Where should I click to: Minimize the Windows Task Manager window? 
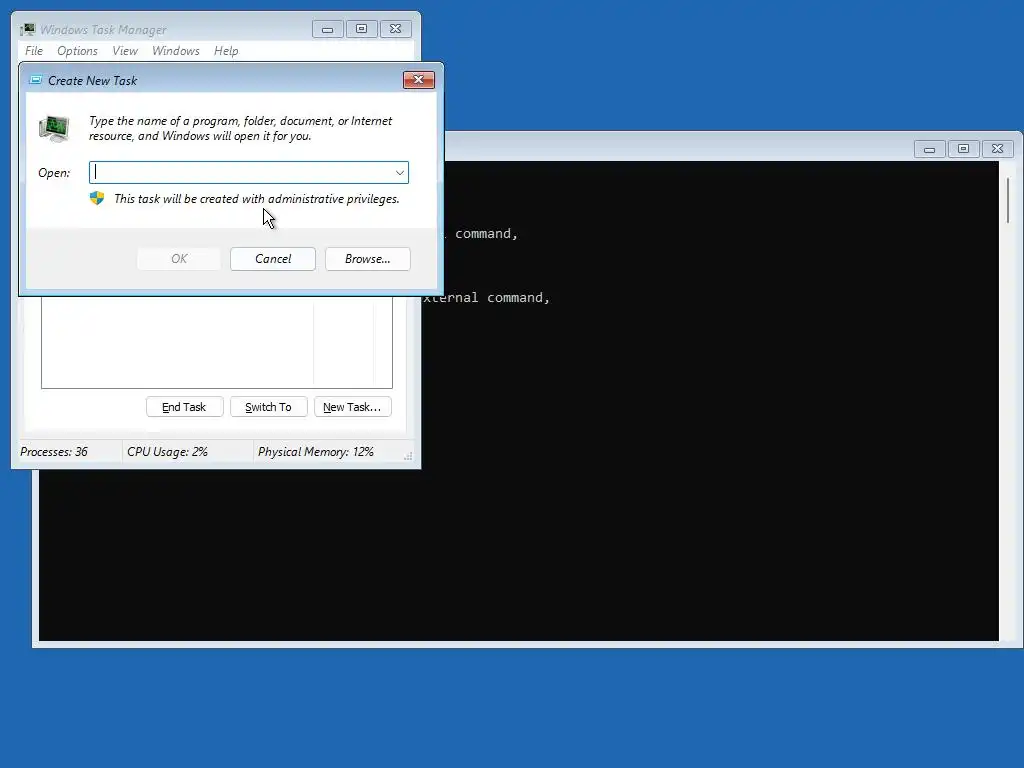[328, 29]
